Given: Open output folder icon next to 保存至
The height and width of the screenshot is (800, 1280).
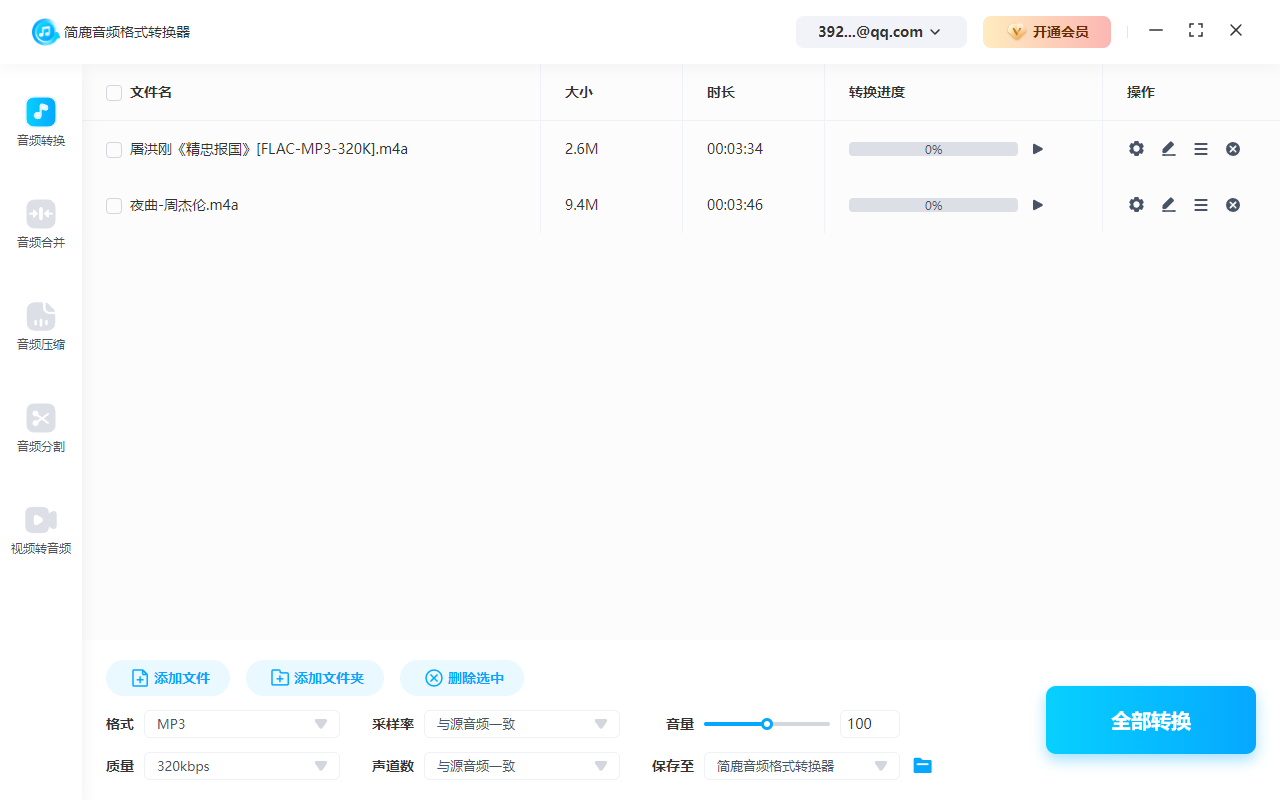Looking at the screenshot, I should (922, 766).
